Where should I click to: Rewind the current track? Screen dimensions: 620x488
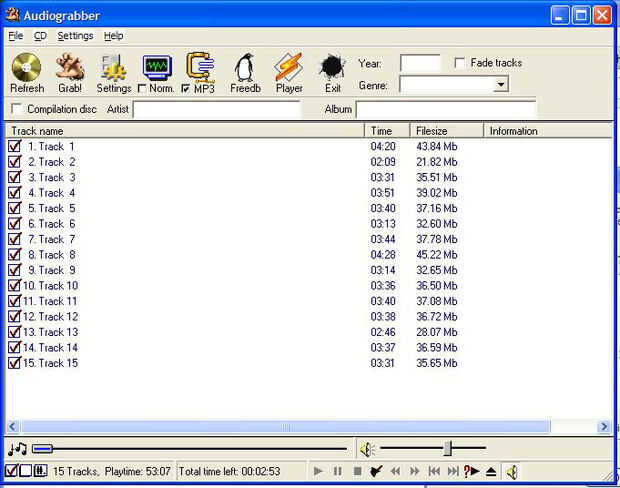tap(395, 471)
